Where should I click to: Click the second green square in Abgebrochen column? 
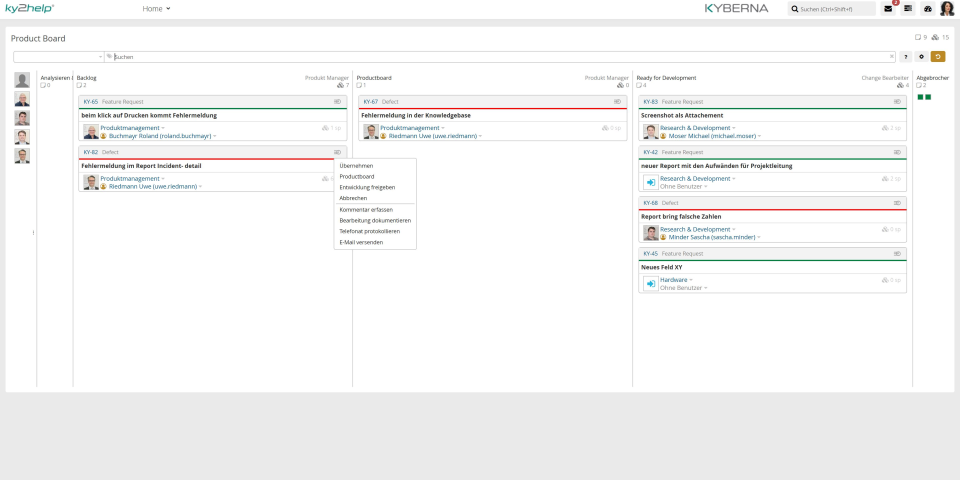click(928, 97)
